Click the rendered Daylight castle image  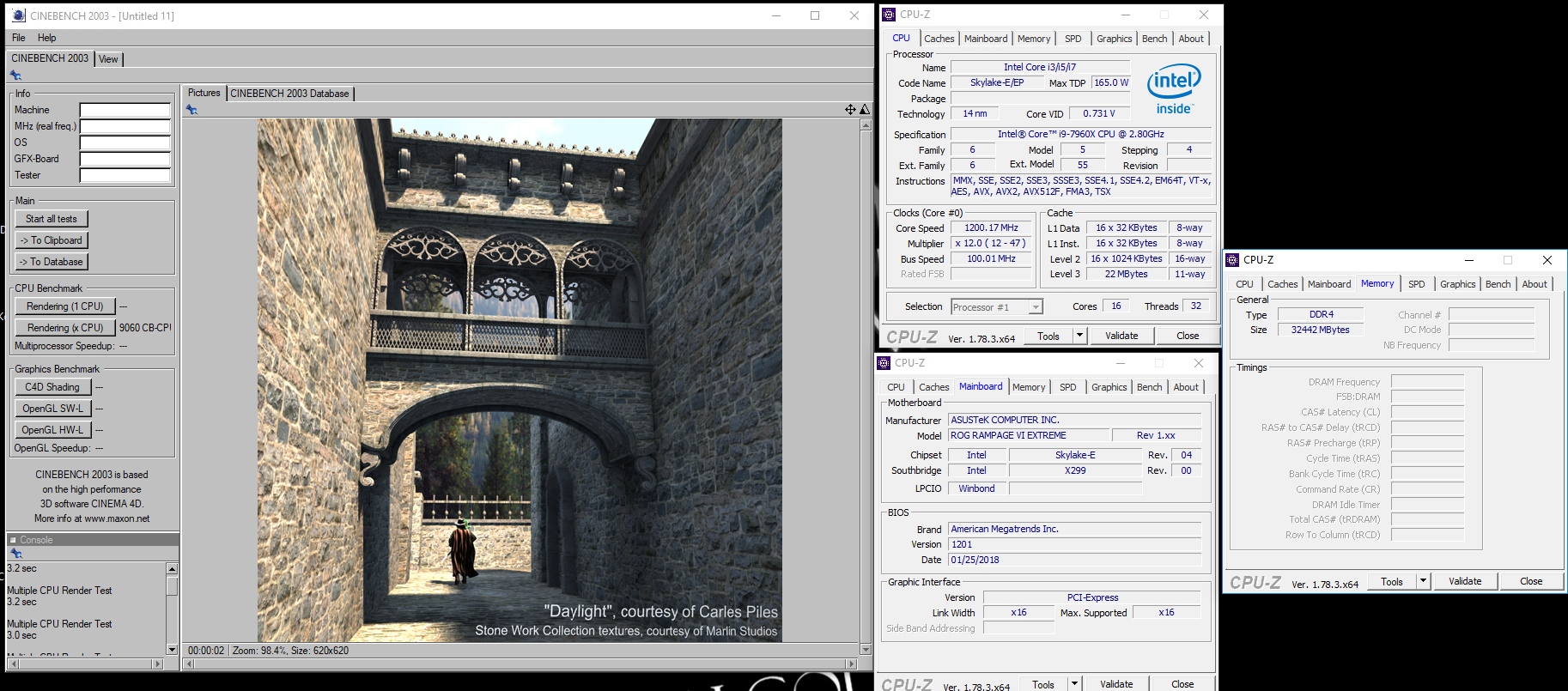point(520,380)
